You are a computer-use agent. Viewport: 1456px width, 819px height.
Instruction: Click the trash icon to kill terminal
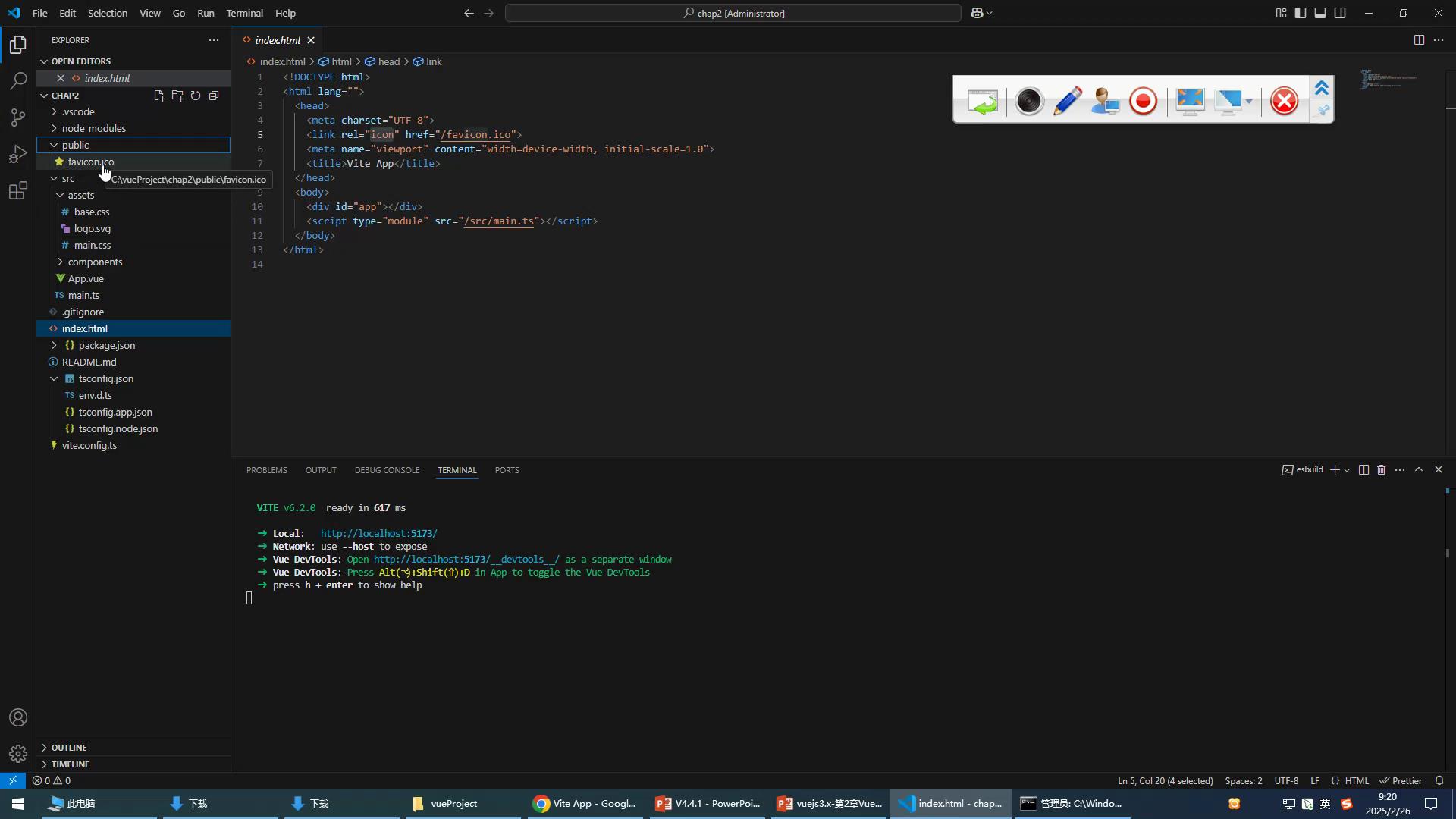(x=1381, y=470)
